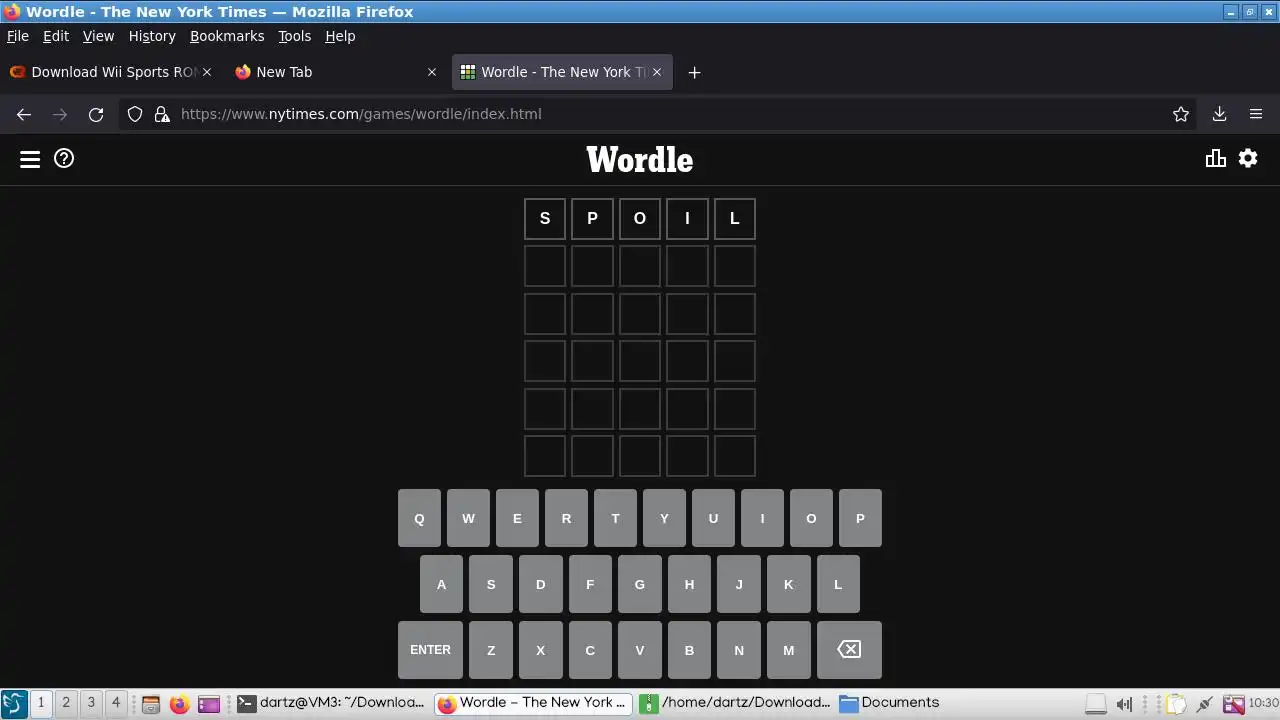Open the taskbar volume speaker icon
Viewport: 1280px width, 720px height.
pyautogui.click(x=1123, y=704)
